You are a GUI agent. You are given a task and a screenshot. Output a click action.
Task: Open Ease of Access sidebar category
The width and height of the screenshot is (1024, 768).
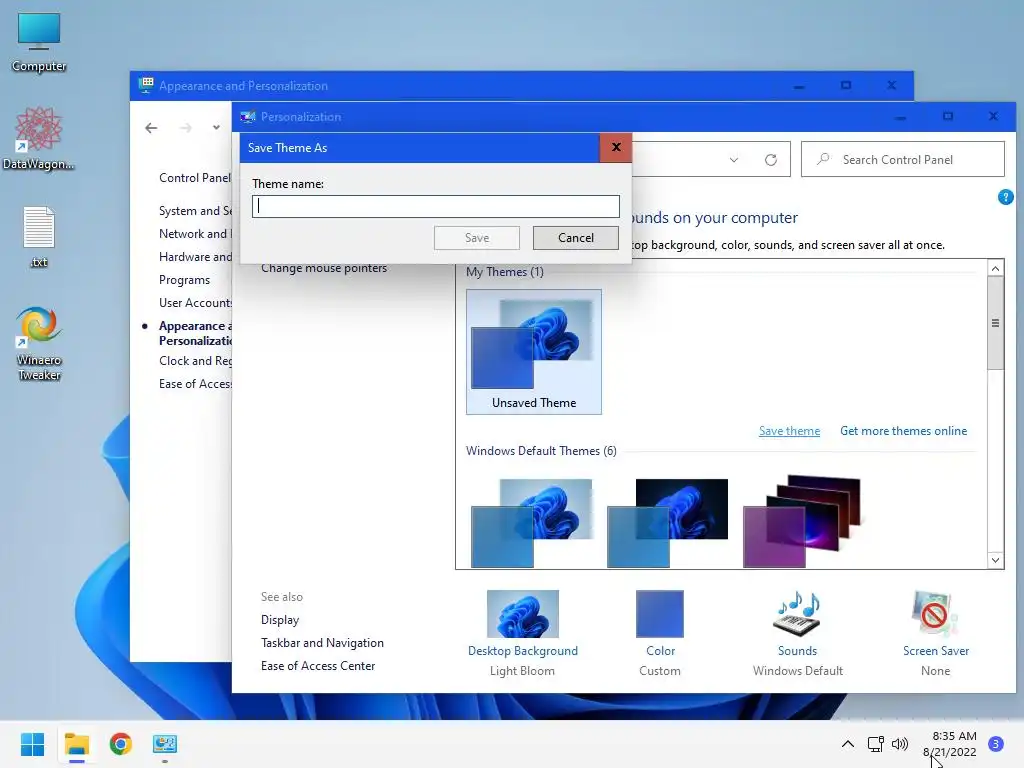click(195, 384)
